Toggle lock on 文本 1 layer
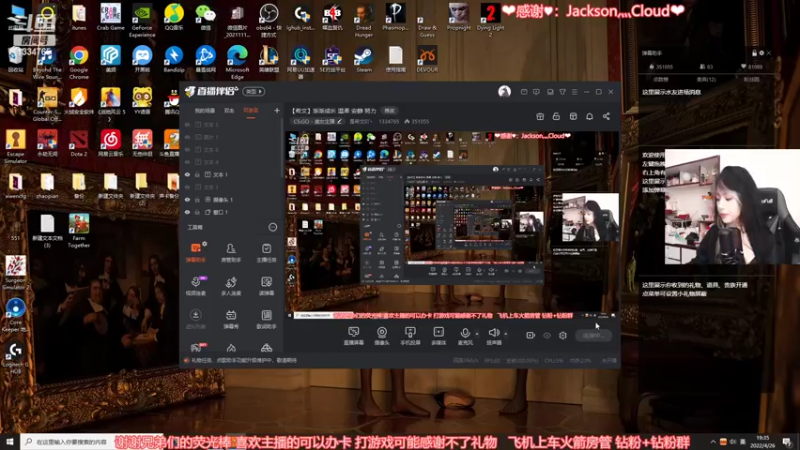 [x=197, y=174]
